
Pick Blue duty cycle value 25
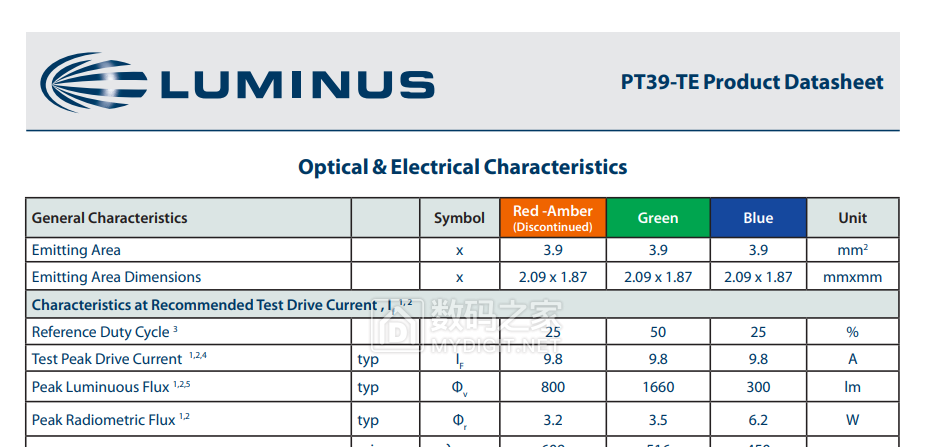click(x=758, y=332)
